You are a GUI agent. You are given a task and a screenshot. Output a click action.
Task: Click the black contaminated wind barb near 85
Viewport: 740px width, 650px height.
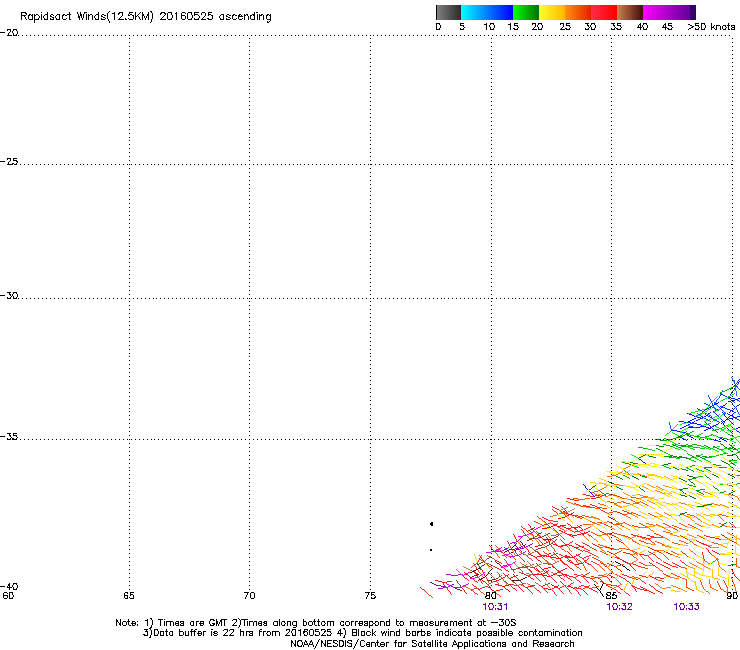tap(601, 589)
